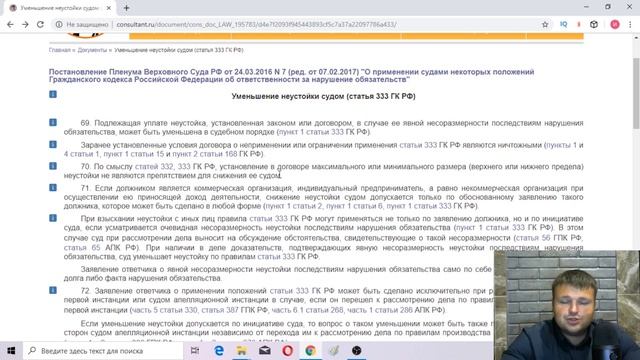The height and width of the screenshot is (360, 640).
Task: Open "часть 6.1 статьи 268" link
Action: click(x=308, y=310)
